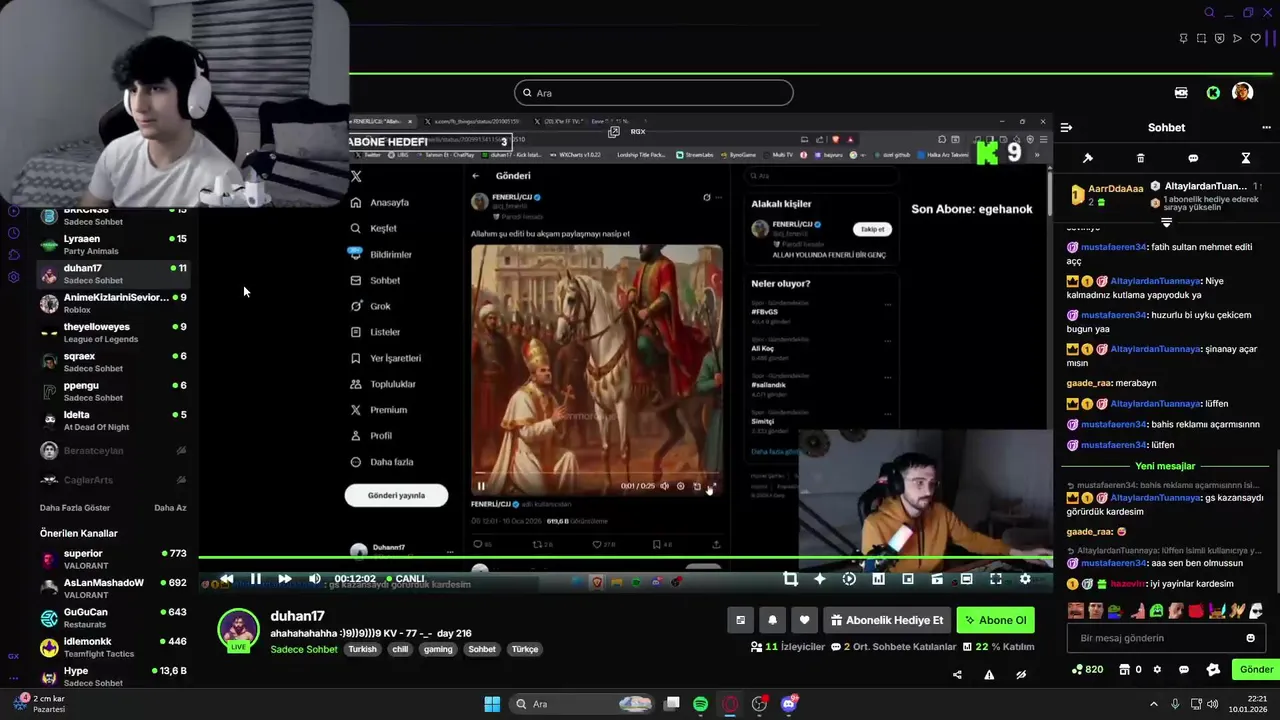Open Windows Start menu on taskbar
The image size is (1280, 720).
[x=492, y=704]
